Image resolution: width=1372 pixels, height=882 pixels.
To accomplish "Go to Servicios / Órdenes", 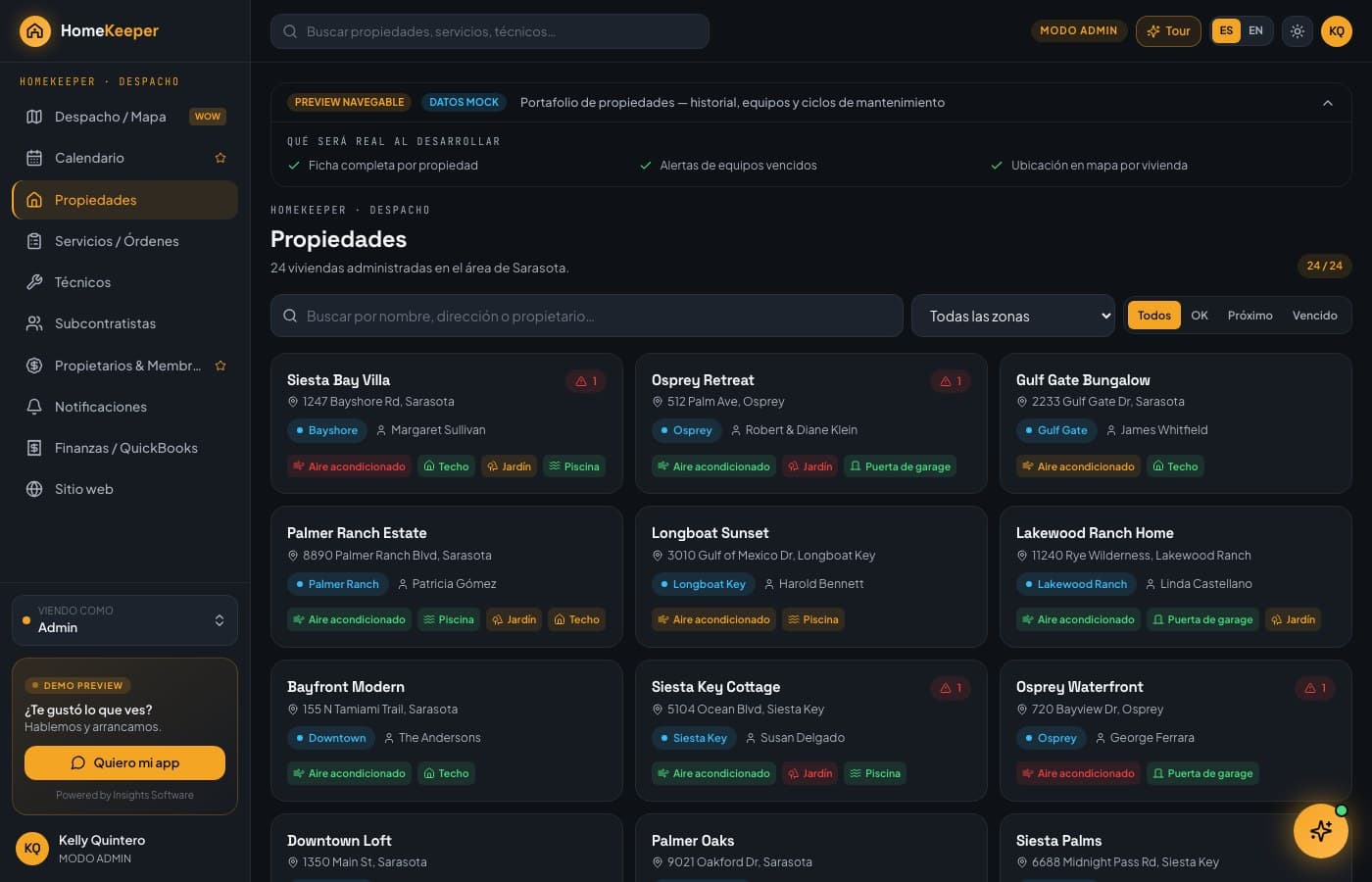I will pos(124,241).
